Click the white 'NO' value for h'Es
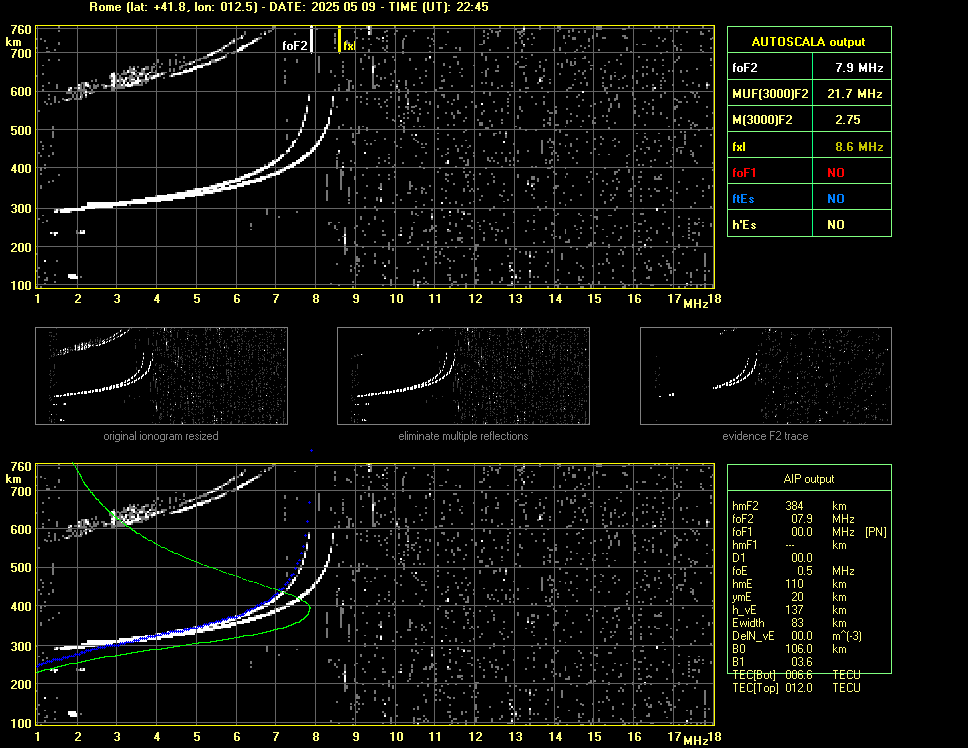 [836, 225]
